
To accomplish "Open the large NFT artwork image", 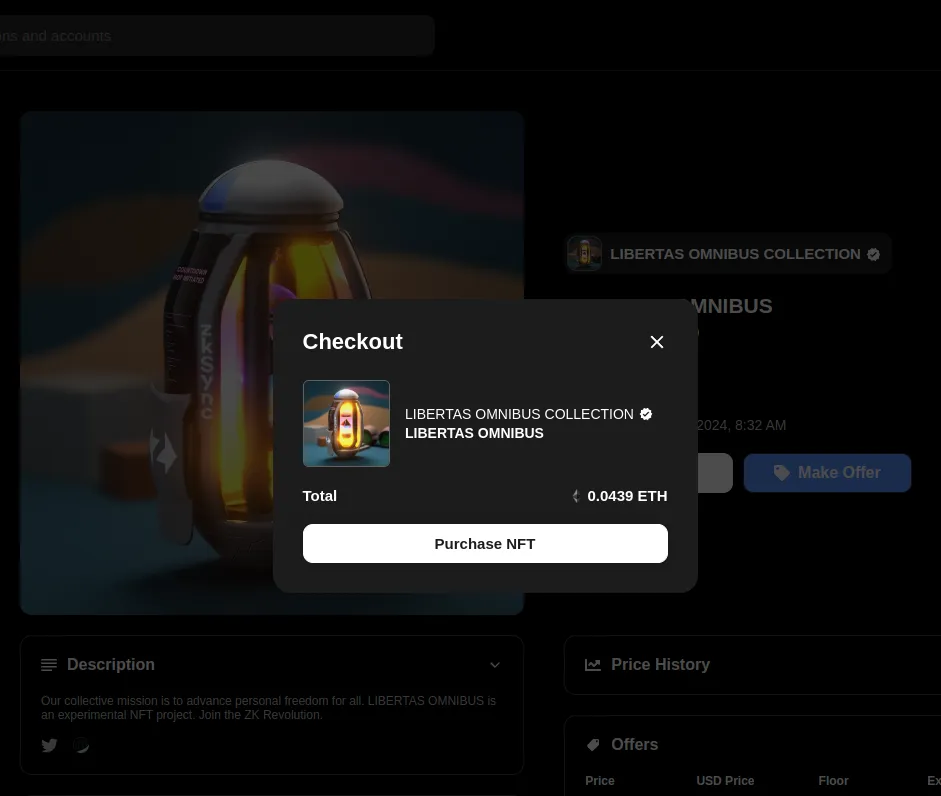I will pos(272,363).
